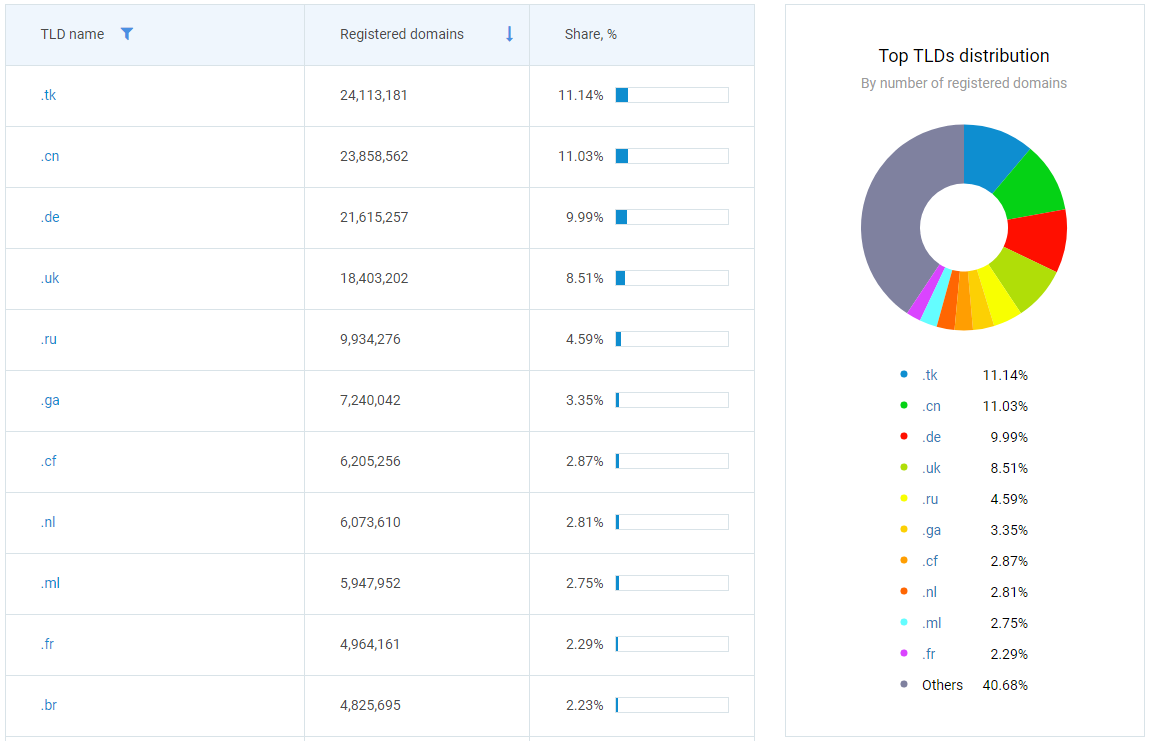This screenshot has height=741, width=1149.
Task: Click the Share, % column header
Action: point(590,34)
